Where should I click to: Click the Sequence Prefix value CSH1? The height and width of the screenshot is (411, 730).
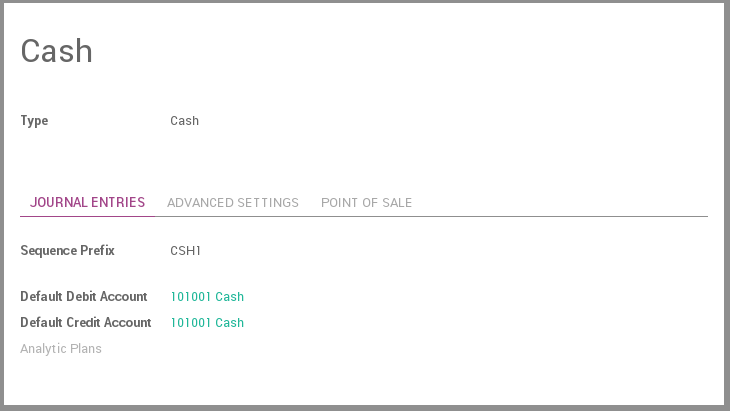[x=186, y=251]
